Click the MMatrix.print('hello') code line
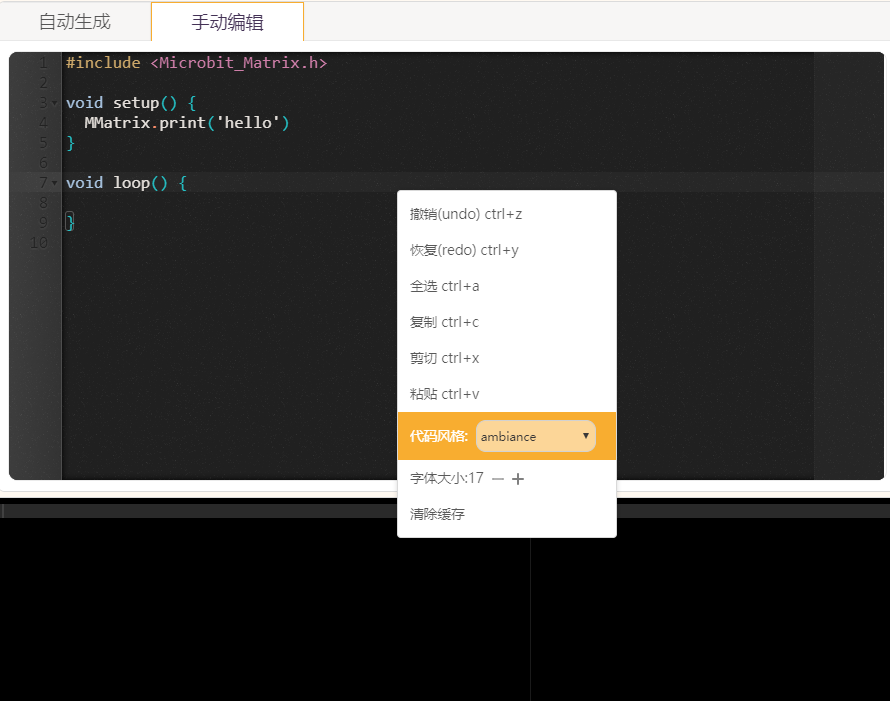This screenshot has width=890, height=701. coord(187,123)
